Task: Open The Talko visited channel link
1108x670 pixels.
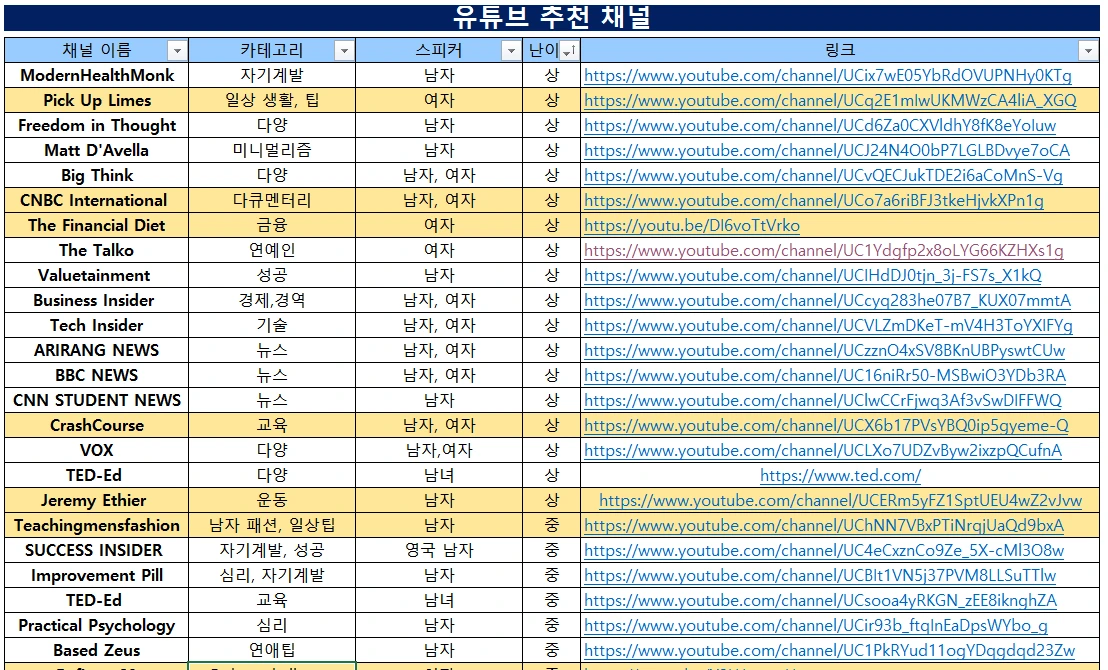Action: 824,250
